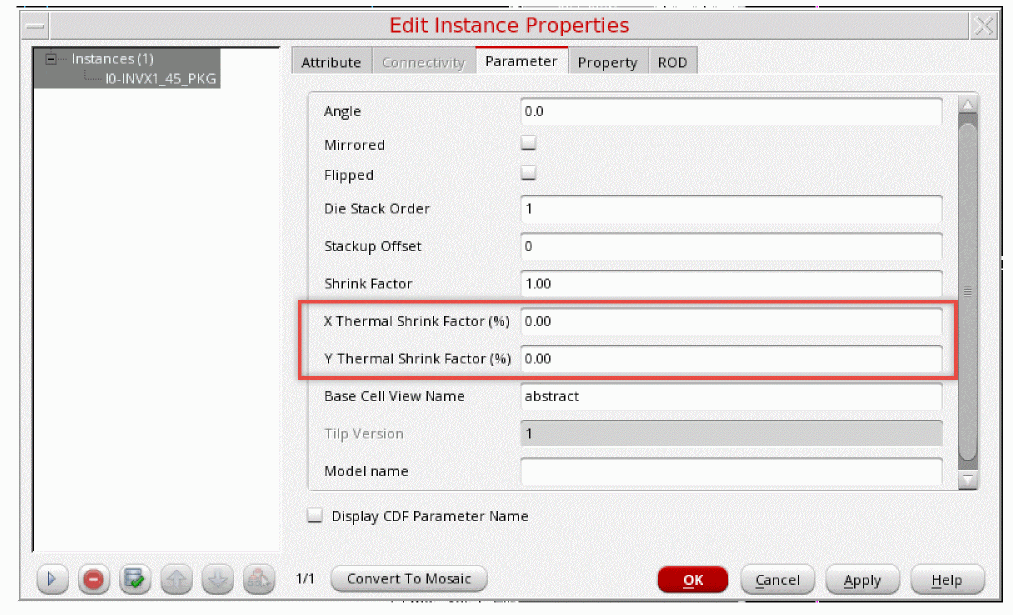The width and height of the screenshot is (1013, 615).
Task: Click the parameter list scrollbar down arrow
Action: point(968,480)
